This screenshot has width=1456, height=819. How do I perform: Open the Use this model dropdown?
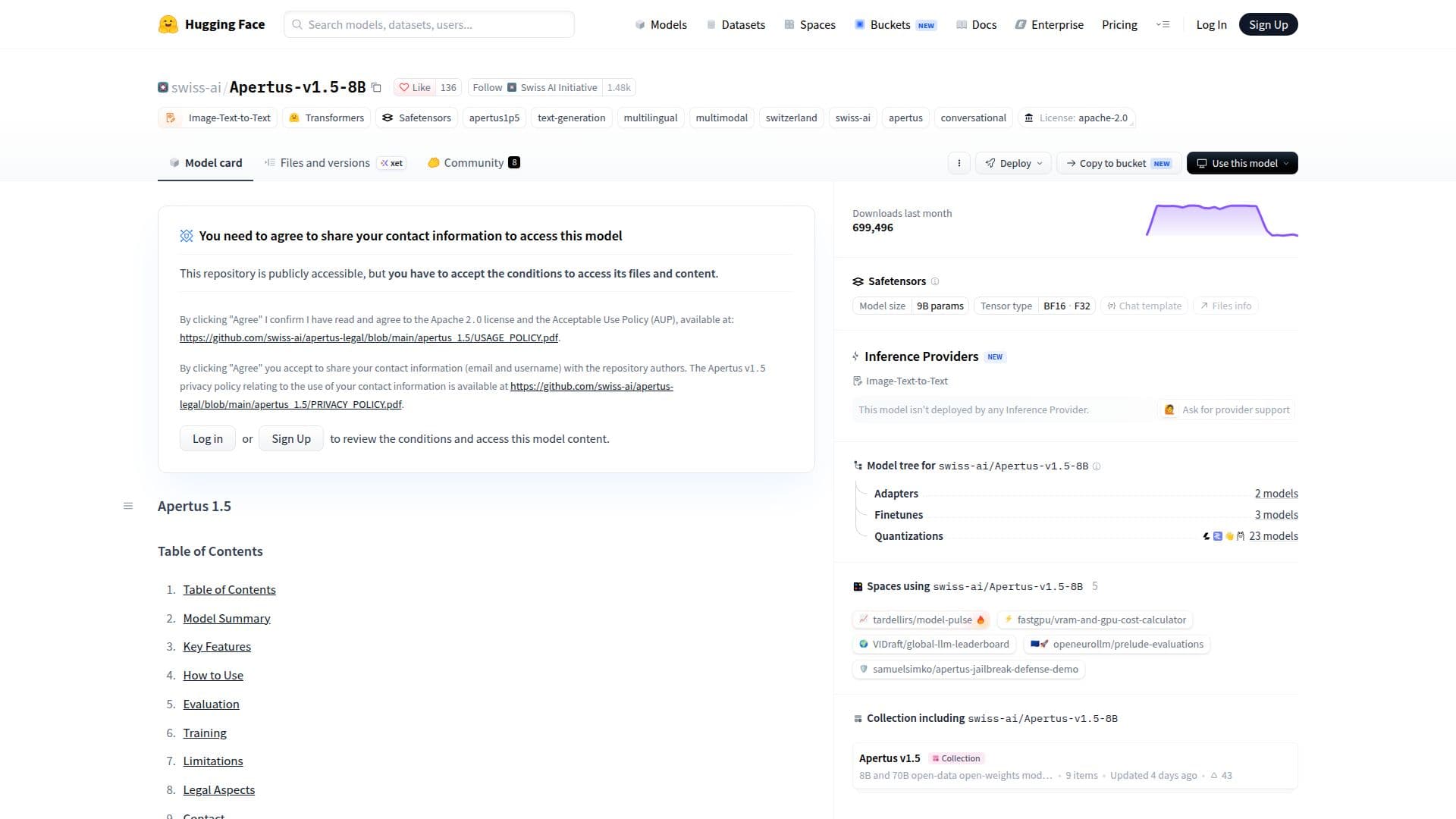[x=1242, y=163]
